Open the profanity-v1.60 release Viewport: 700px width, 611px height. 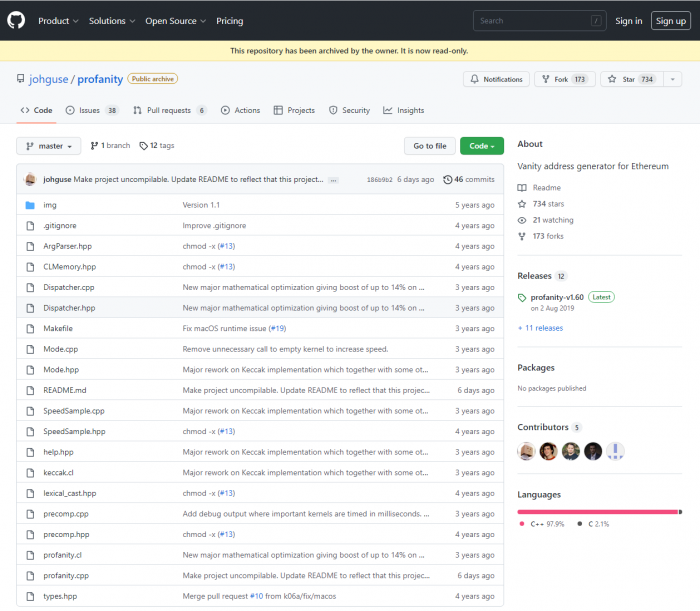point(557,297)
